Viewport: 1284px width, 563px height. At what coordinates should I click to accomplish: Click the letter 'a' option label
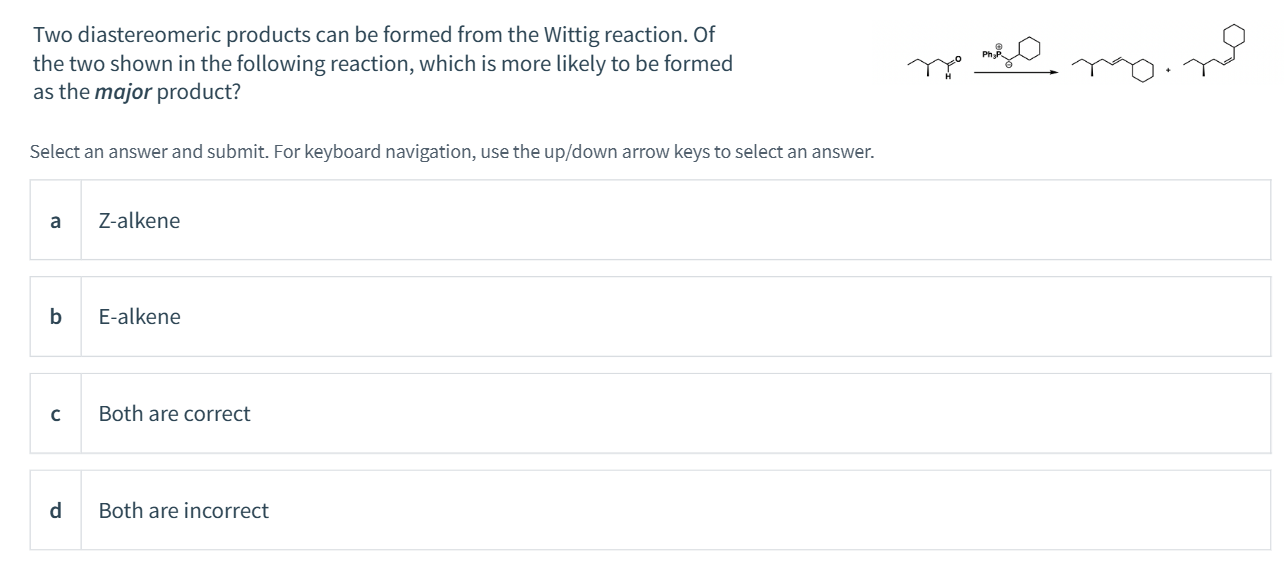pyautogui.click(x=55, y=221)
